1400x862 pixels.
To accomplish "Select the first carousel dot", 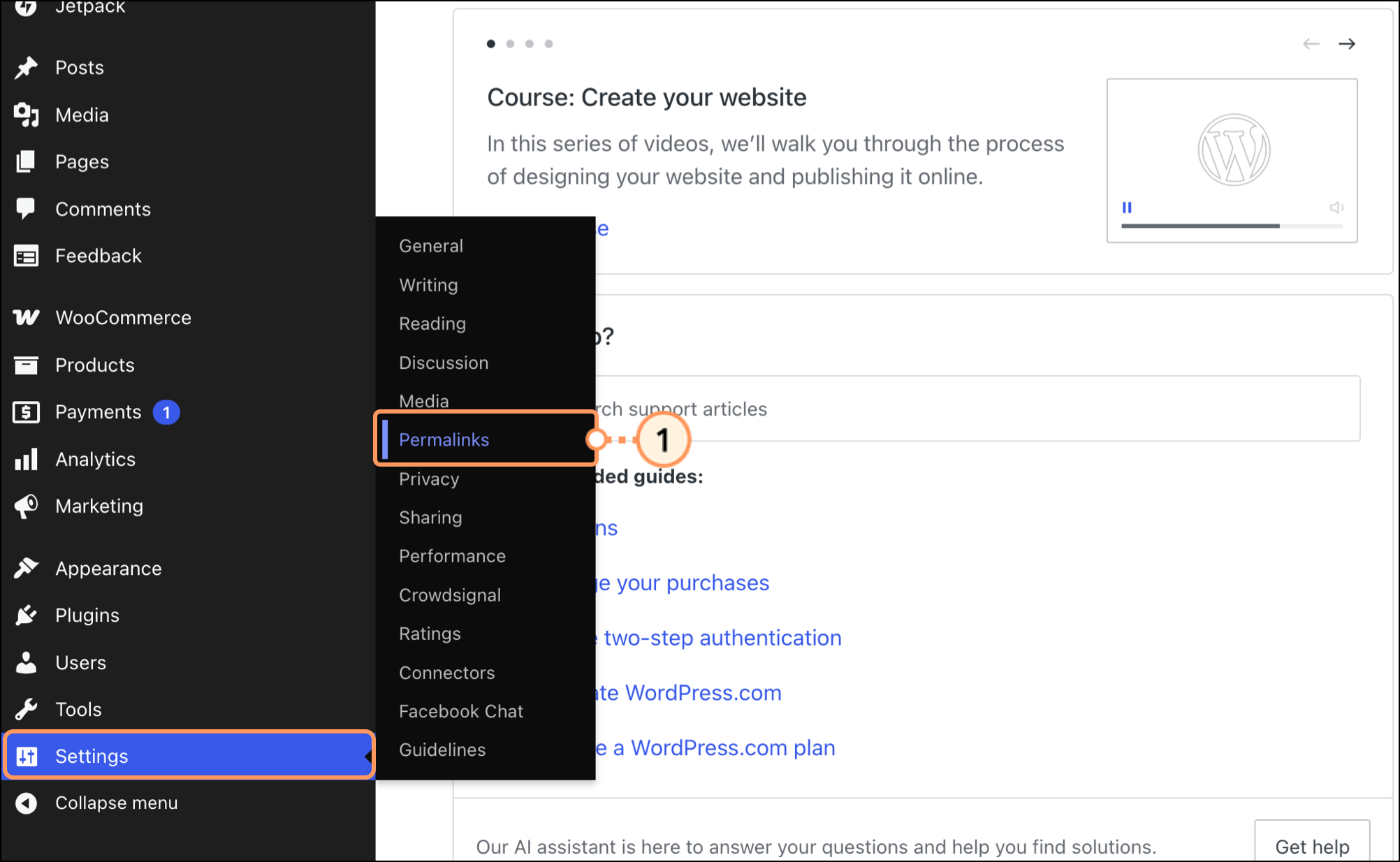I will pyautogui.click(x=491, y=44).
